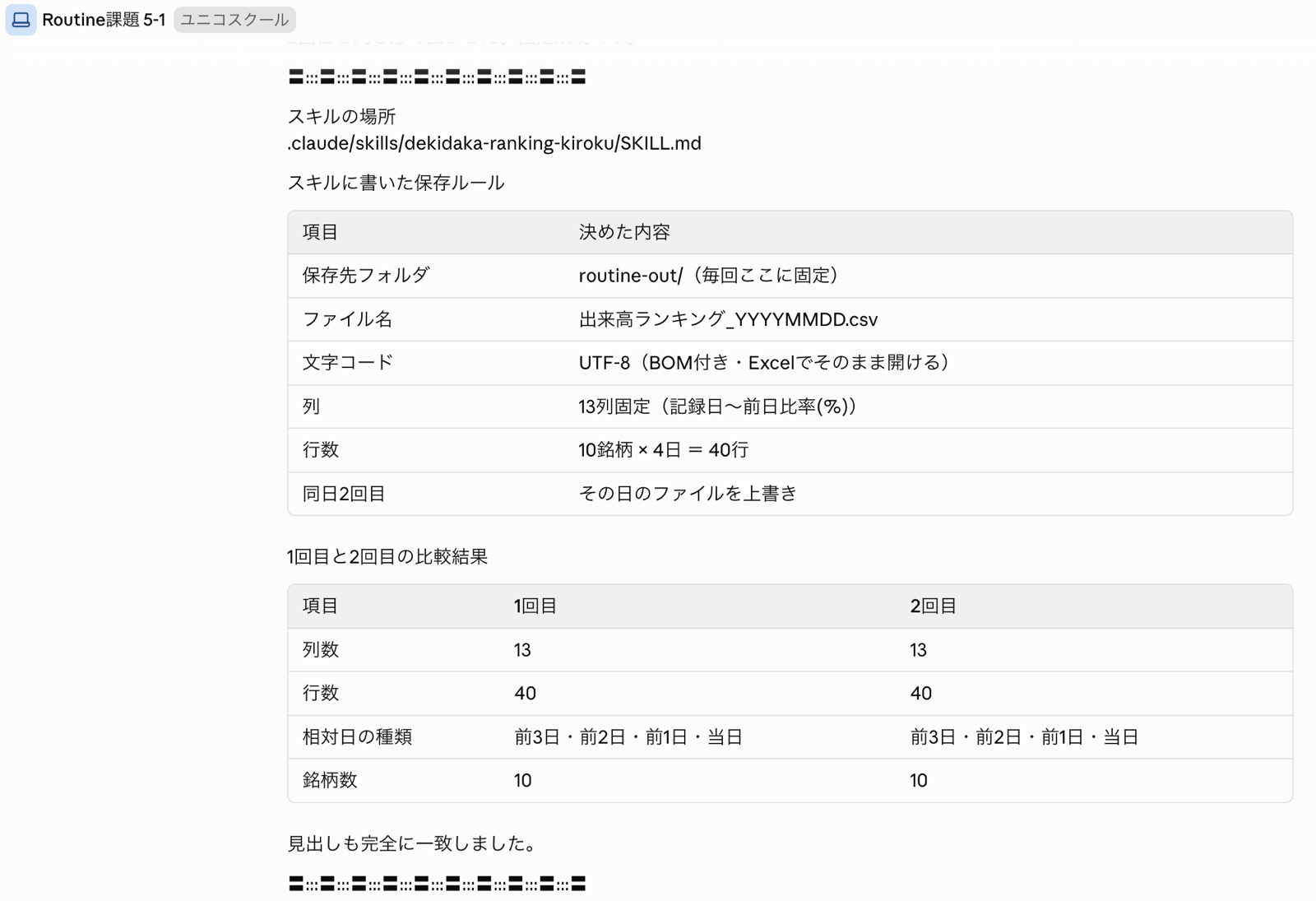
Task: Click the laptop icon beside Routine課題 5-1
Action: (21, 20)
